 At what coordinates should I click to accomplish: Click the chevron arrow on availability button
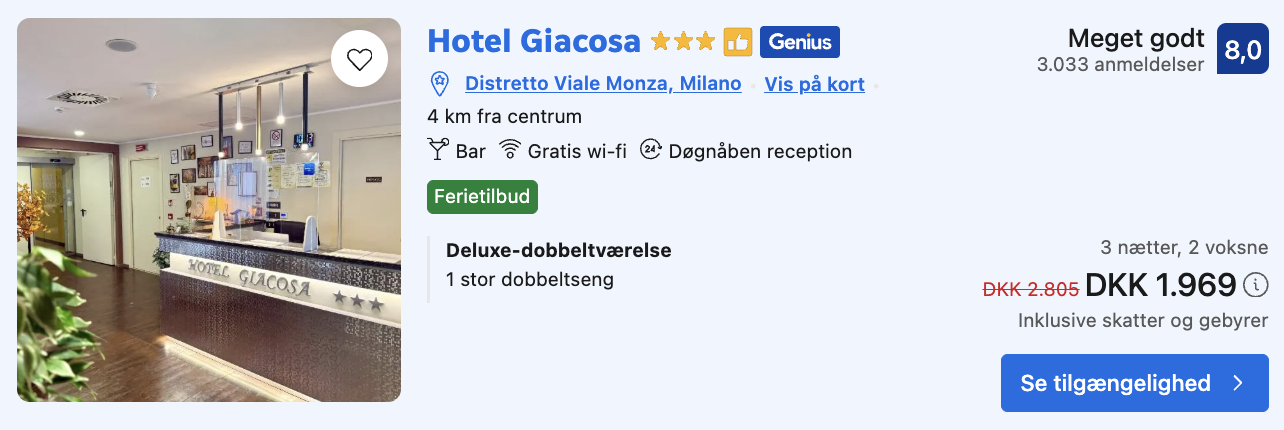pyautogui.click(x=1238, y=383)
